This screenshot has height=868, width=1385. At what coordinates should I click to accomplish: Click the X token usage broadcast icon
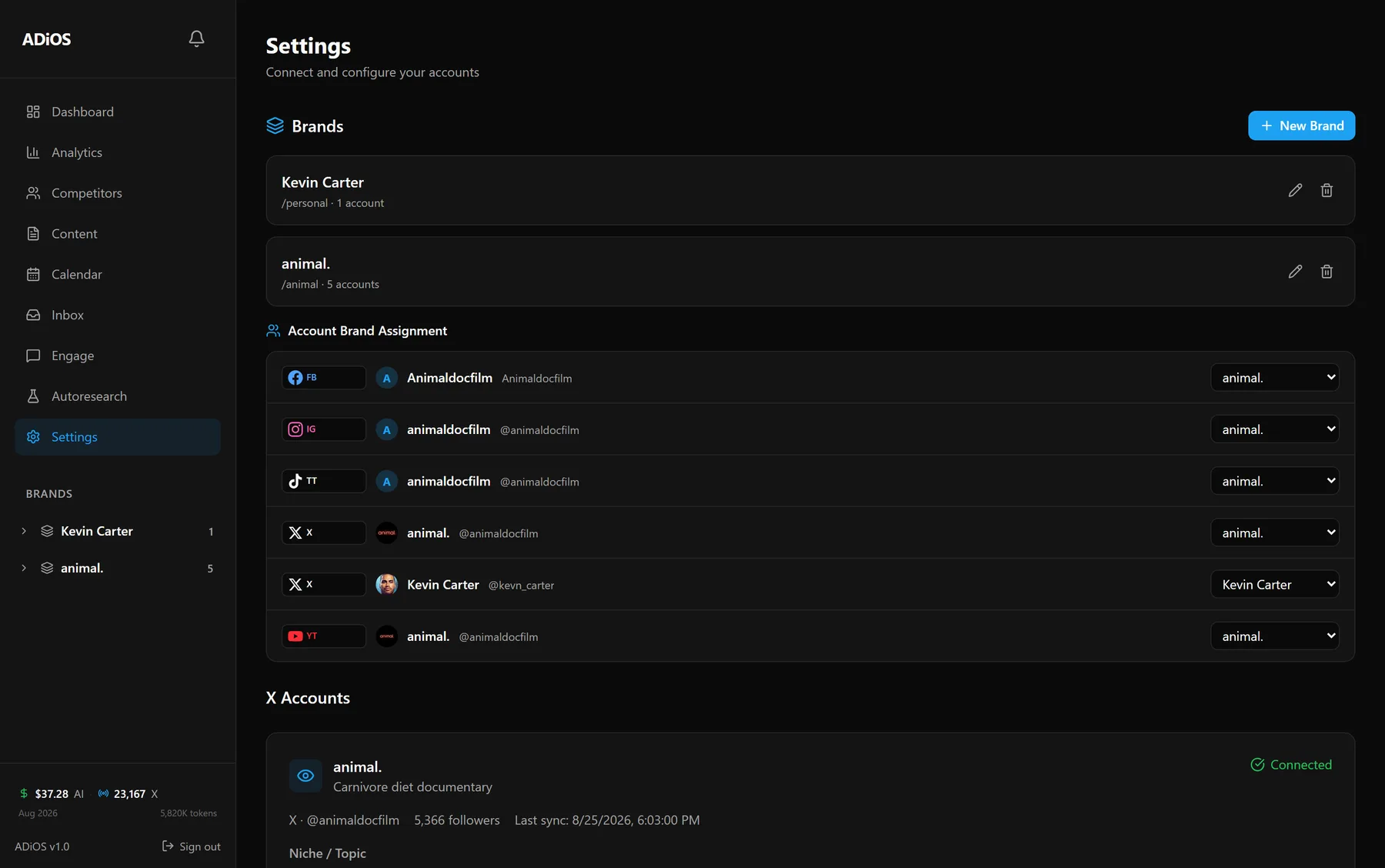(x=103, y=793)
